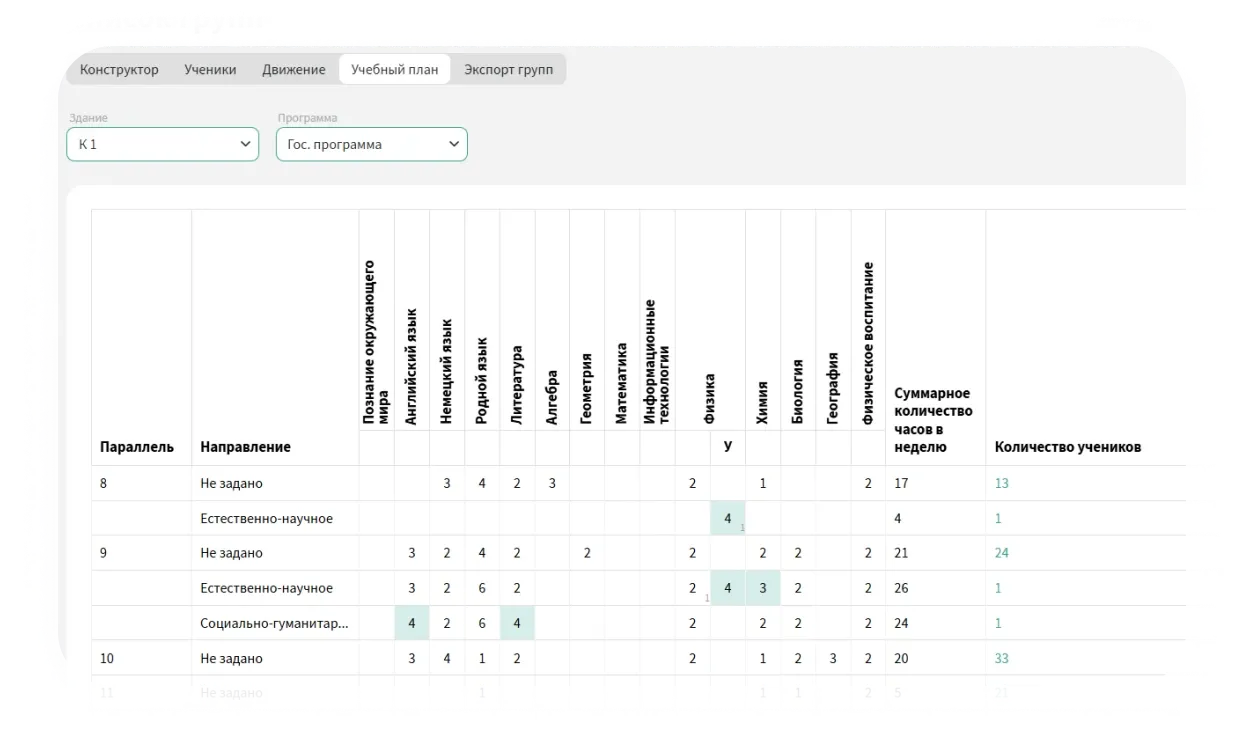Click highlighted Литература cell in Социально-гуманитарное row

click(x=517, y=623)
